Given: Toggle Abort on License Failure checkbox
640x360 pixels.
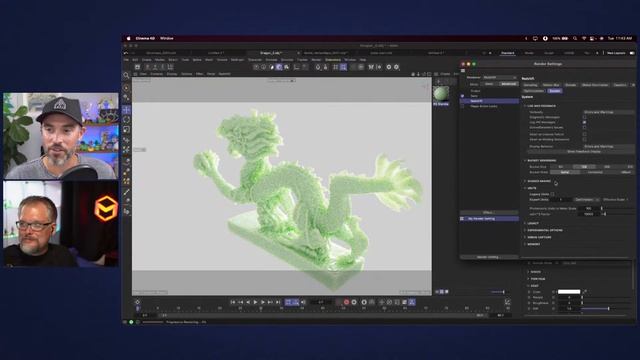Looking at the screenshot, I should [584, 134].
